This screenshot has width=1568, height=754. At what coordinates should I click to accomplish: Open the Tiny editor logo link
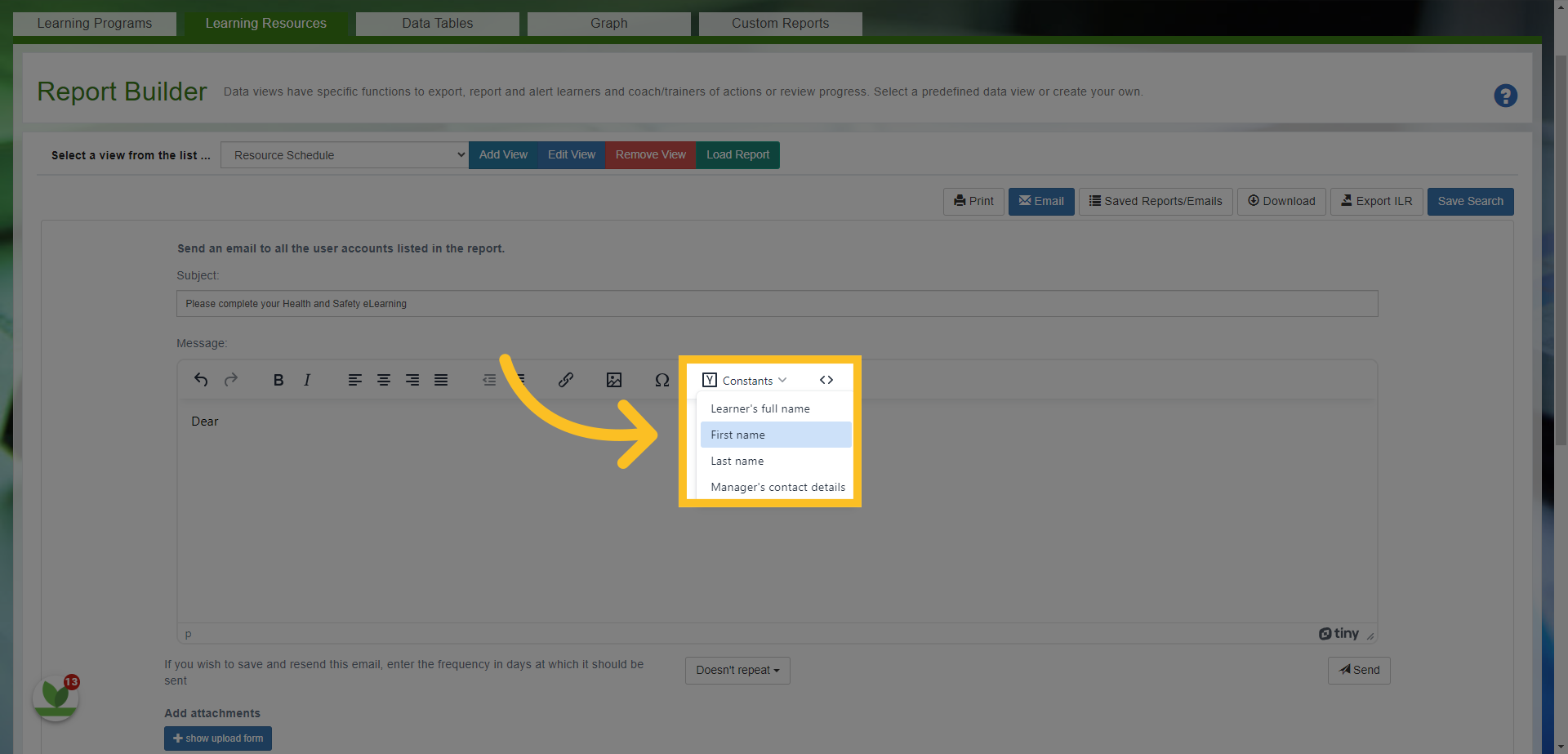(x=1339, y=634)
